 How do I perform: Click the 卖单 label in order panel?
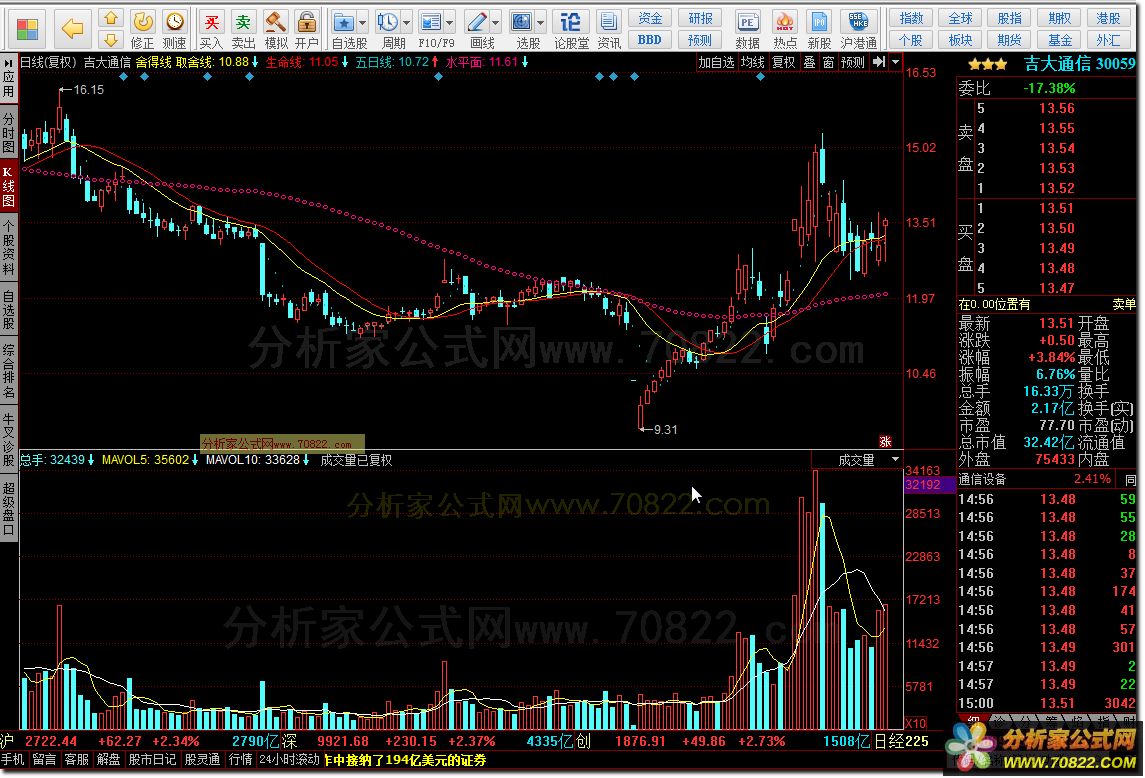click(1124, 304)
